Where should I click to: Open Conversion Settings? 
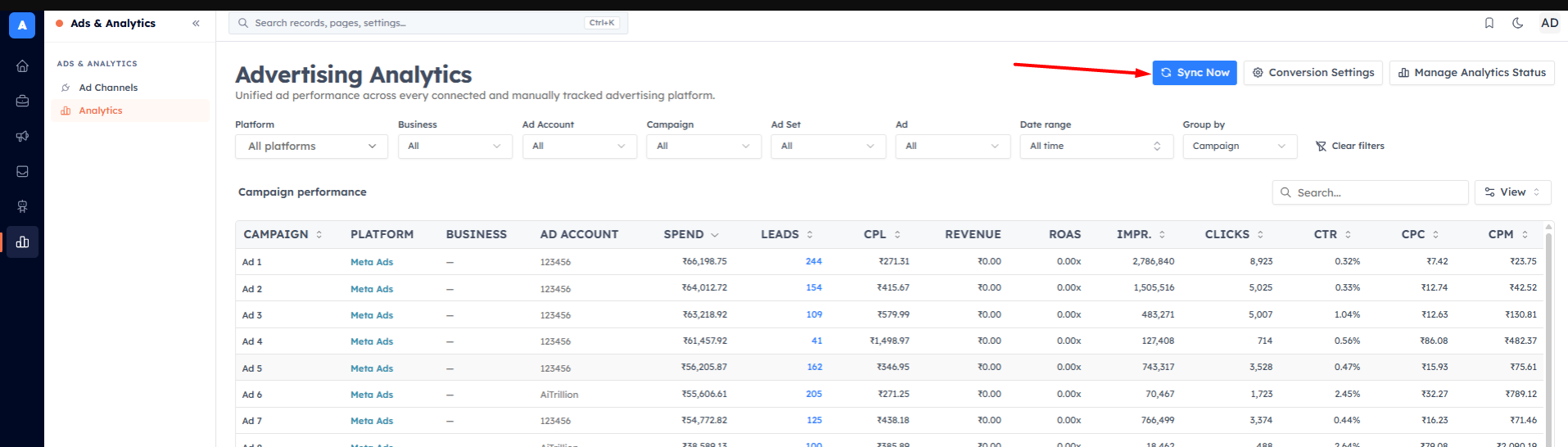pos(1313,73)
